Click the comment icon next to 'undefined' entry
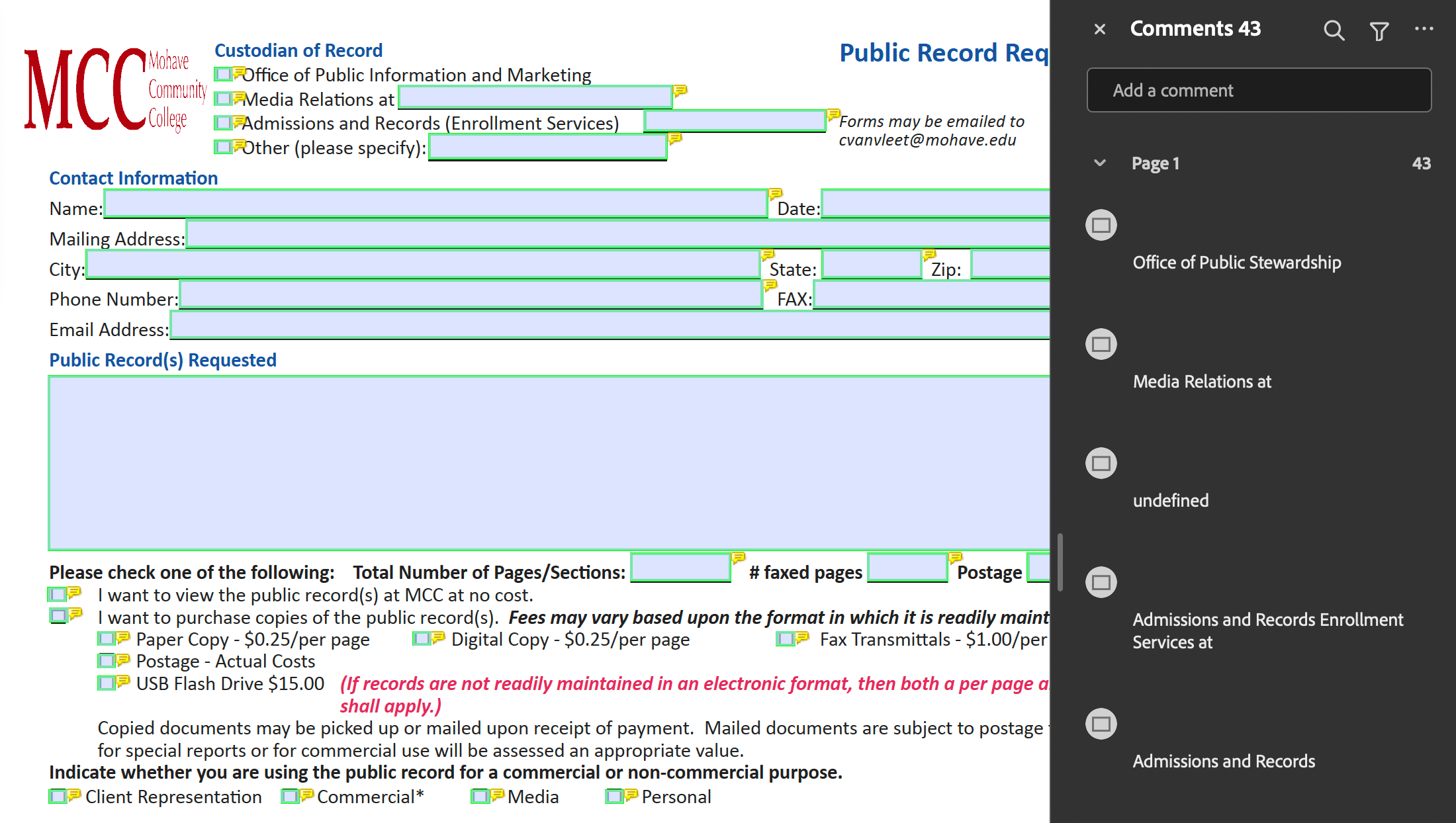The width and height of the screenshot is (1456, 823). tap(1101, 463)
